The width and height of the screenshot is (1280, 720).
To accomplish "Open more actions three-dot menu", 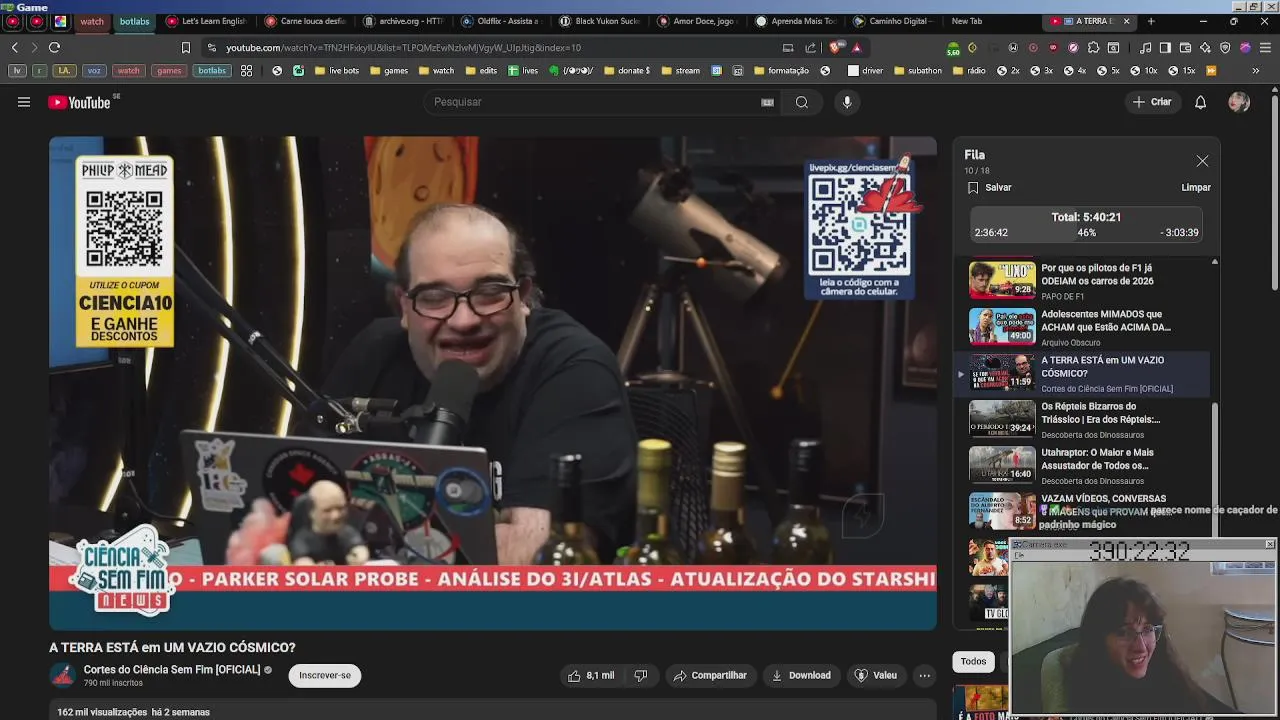I will click(x=924, y=676).
